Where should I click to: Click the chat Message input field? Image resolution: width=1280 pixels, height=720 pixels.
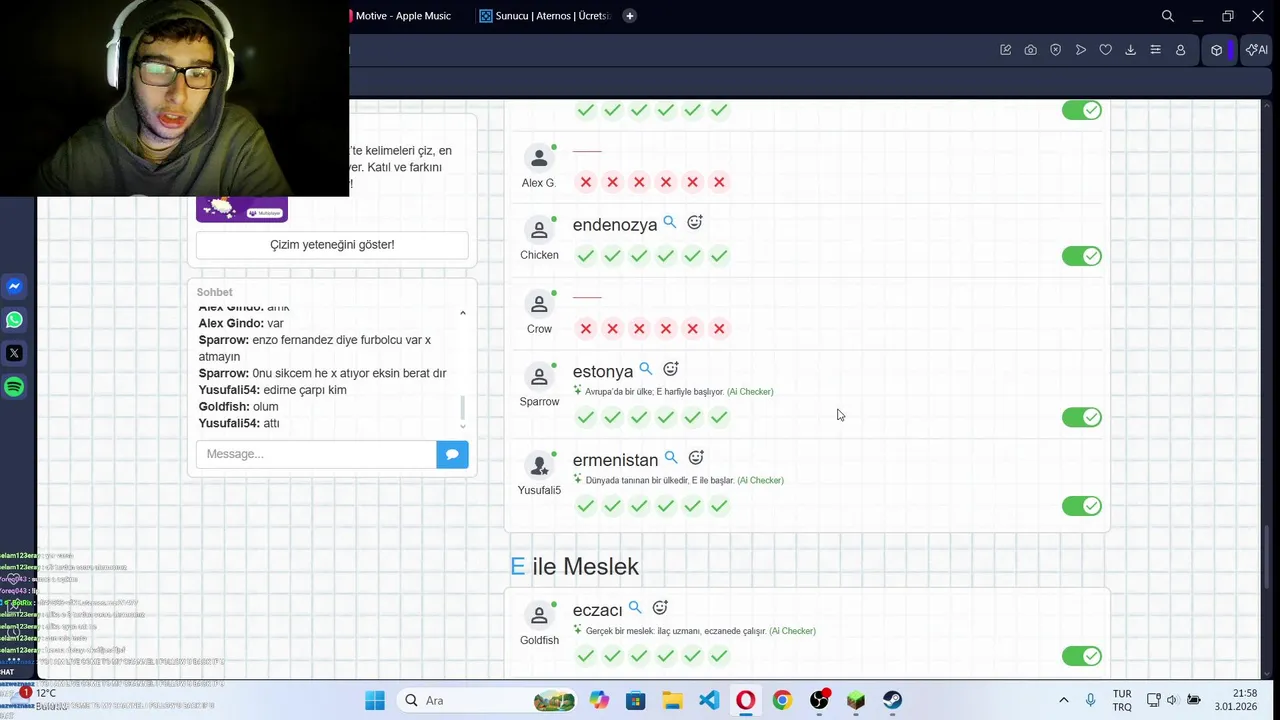point(316,454)
